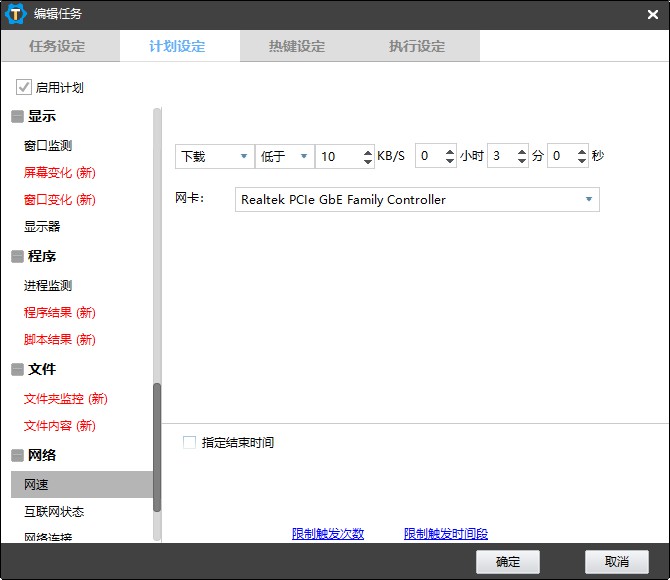Screen dimensions: 670x580
Task: Select 文件内容 (新) item
Action: click(59, 426)
